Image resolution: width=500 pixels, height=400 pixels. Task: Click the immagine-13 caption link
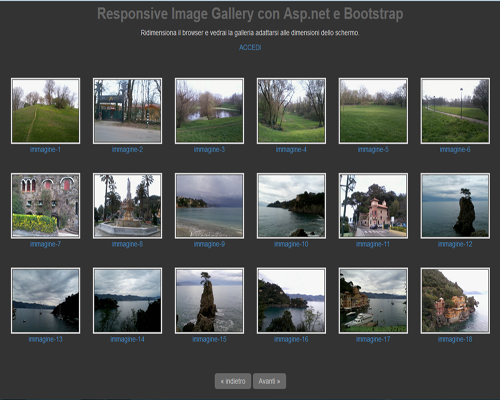45,339
